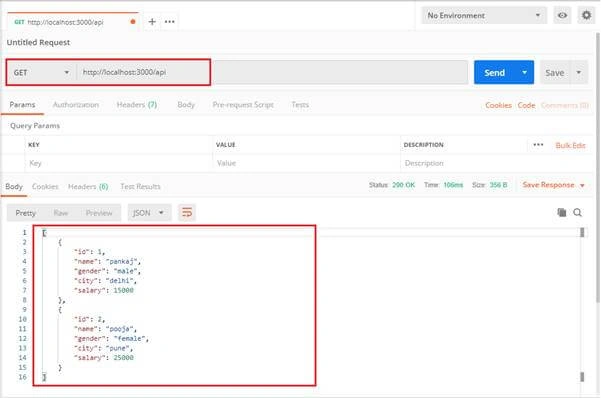
Task: Select the localhost:3000/api request tab
Action: tap(72, 22)
